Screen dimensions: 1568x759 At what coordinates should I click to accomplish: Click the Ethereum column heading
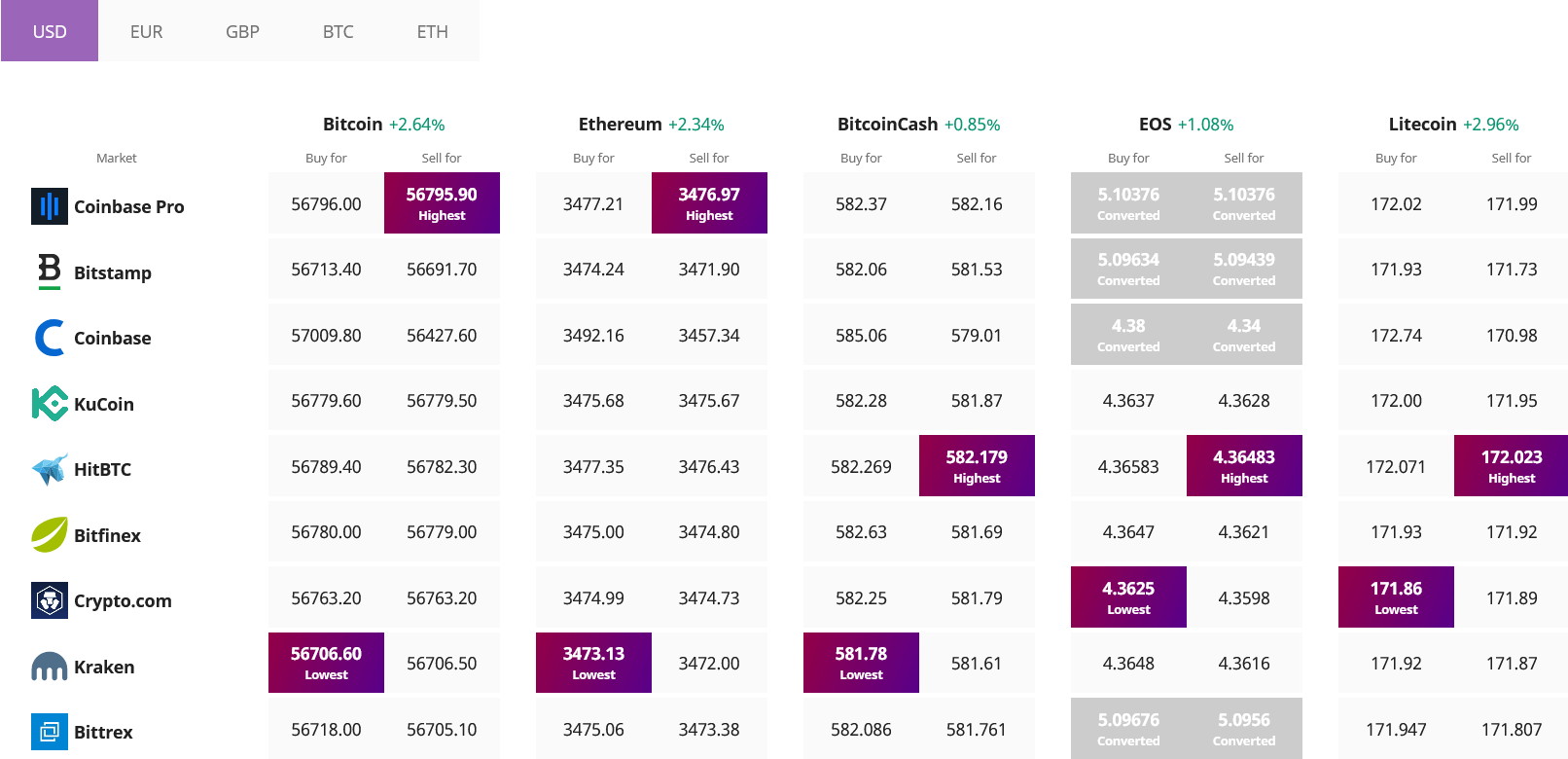[x=620, y=124]
